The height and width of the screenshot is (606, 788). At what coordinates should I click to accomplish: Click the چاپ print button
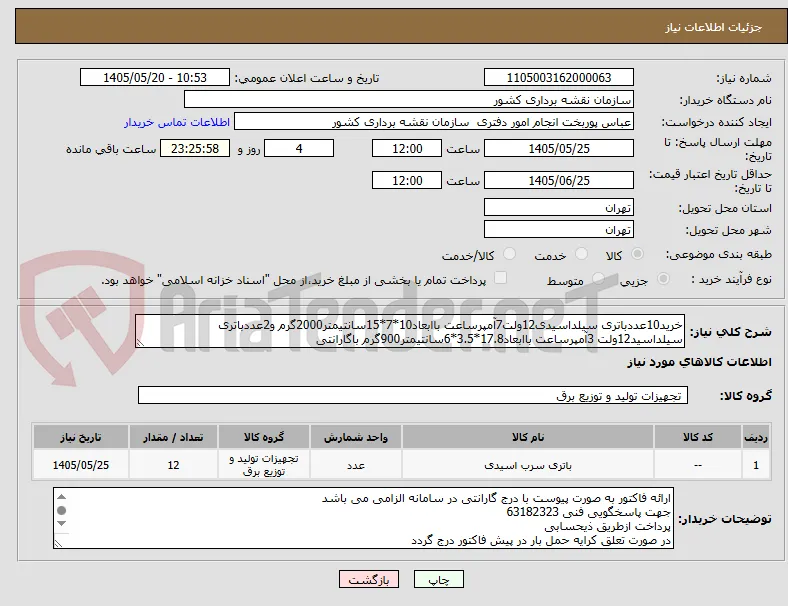[439, 579]
